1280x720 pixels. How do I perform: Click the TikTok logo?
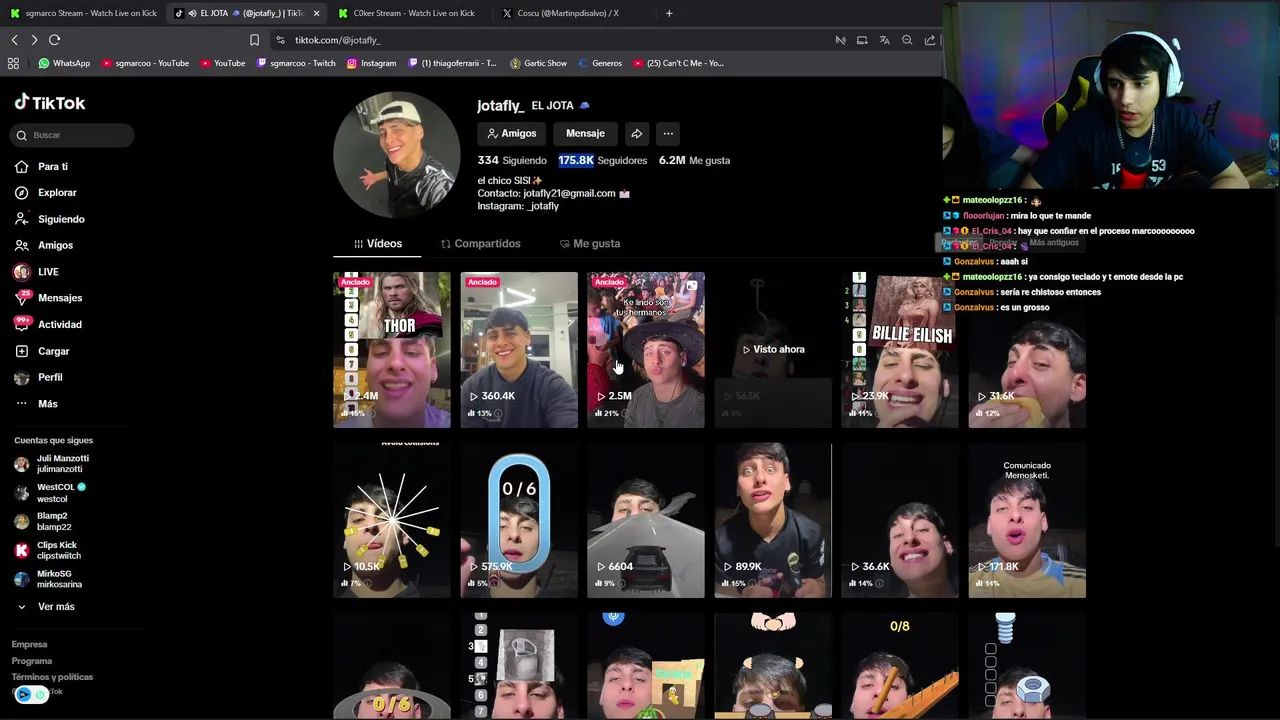pyautogui.click(x=50, y=103)
